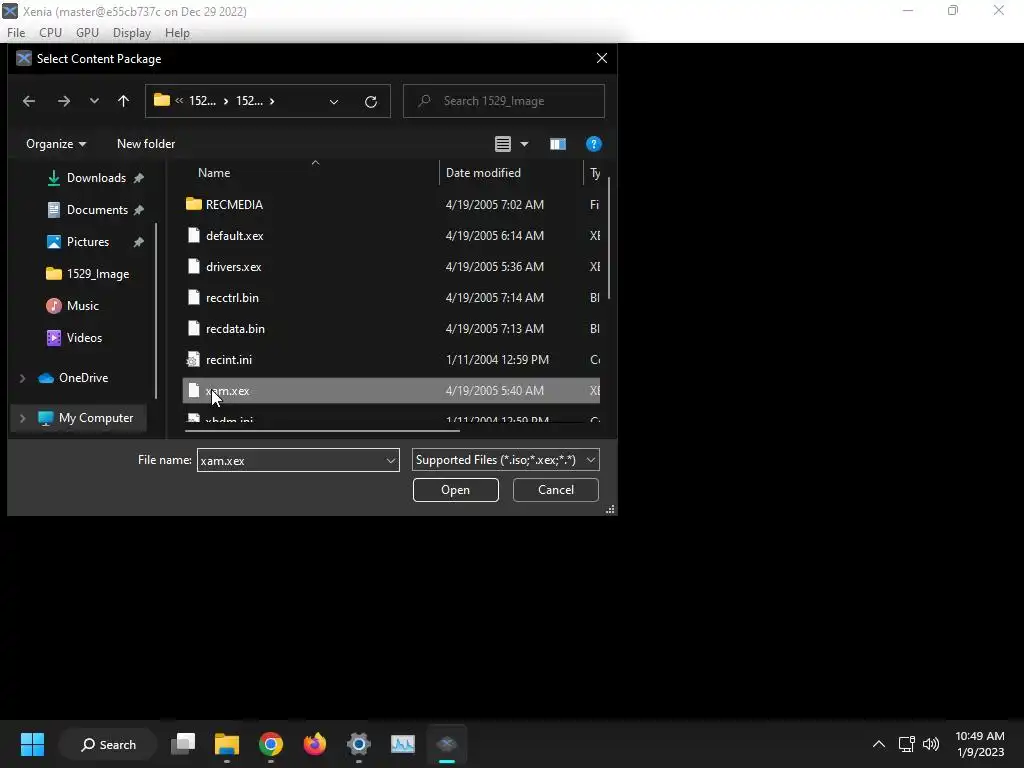Expand address bar path dropdown
Viewport: 1024px width, 768px height.
[334, 102]
